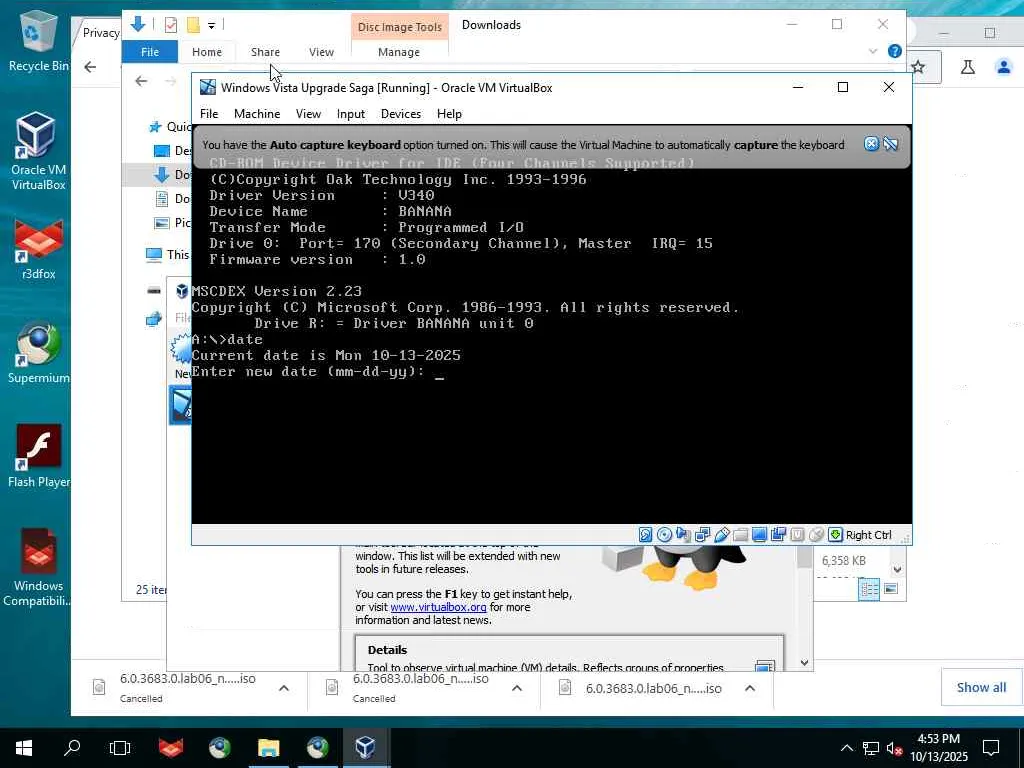Select the r3dfox desktop icon
This screenshot has width=1024, height=768.
tap(38, 249)
